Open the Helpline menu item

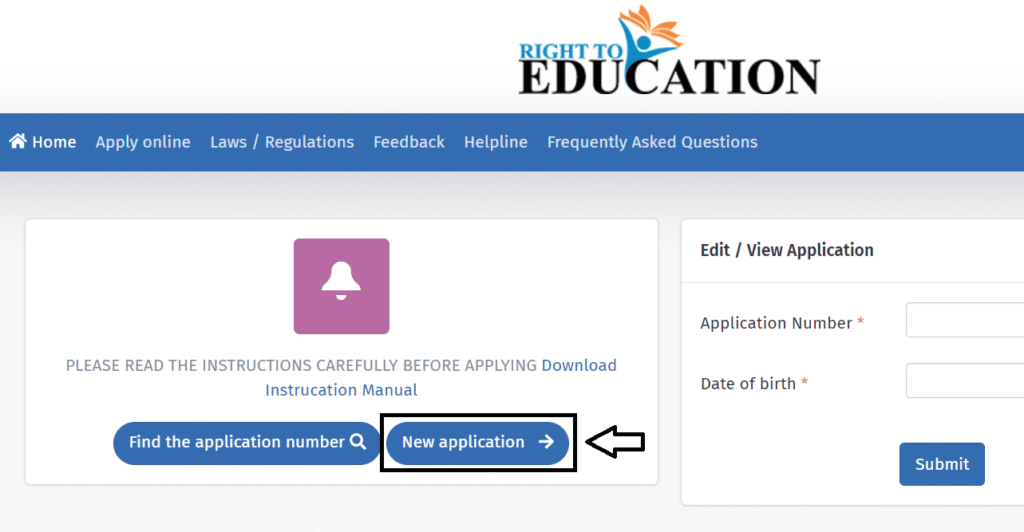pyautogui.click(x=496, y=142)
